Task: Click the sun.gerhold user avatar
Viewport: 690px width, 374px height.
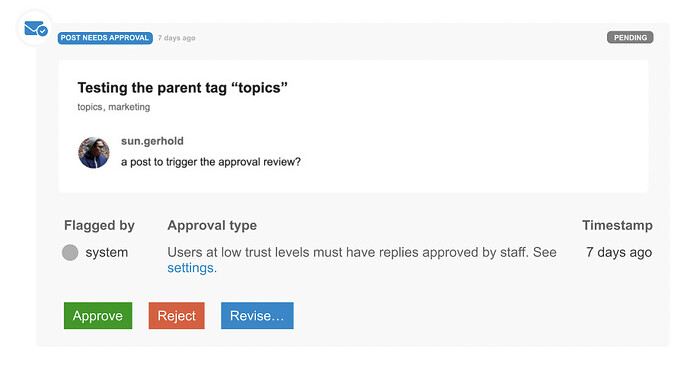Action: (x=94, y=152)
